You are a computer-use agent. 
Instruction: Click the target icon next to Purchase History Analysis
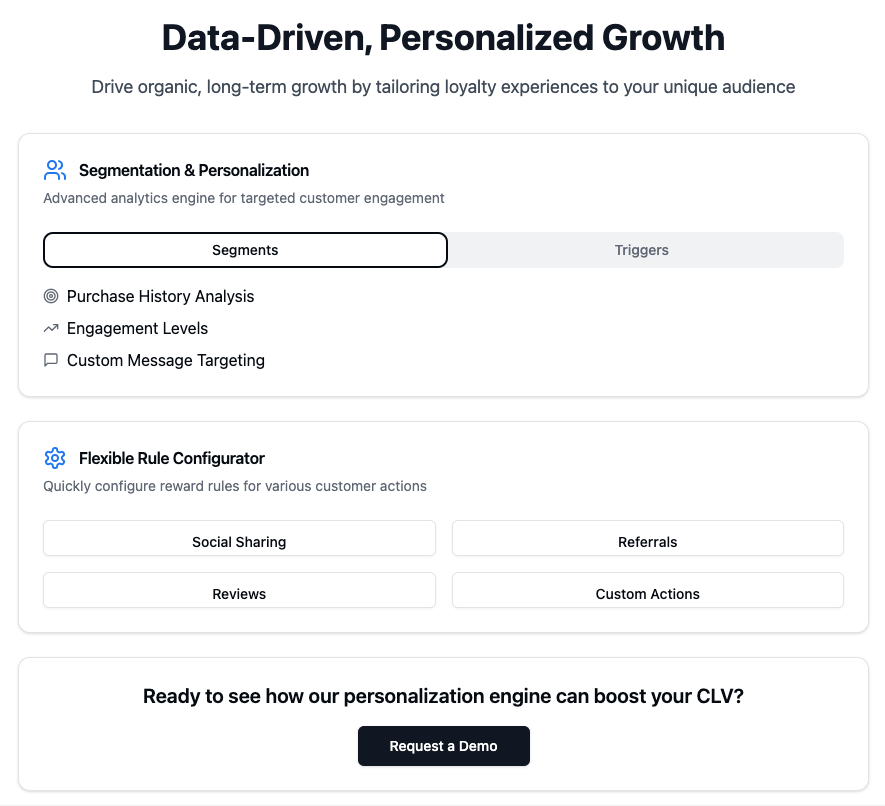(x=51, y=296)
